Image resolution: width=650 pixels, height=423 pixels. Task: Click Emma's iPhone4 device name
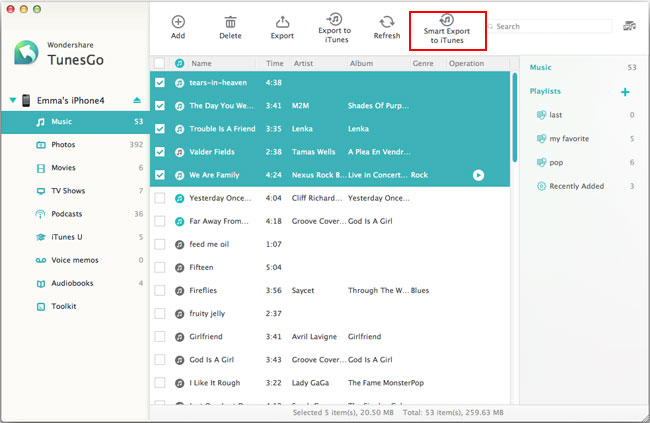coord(70,100)
